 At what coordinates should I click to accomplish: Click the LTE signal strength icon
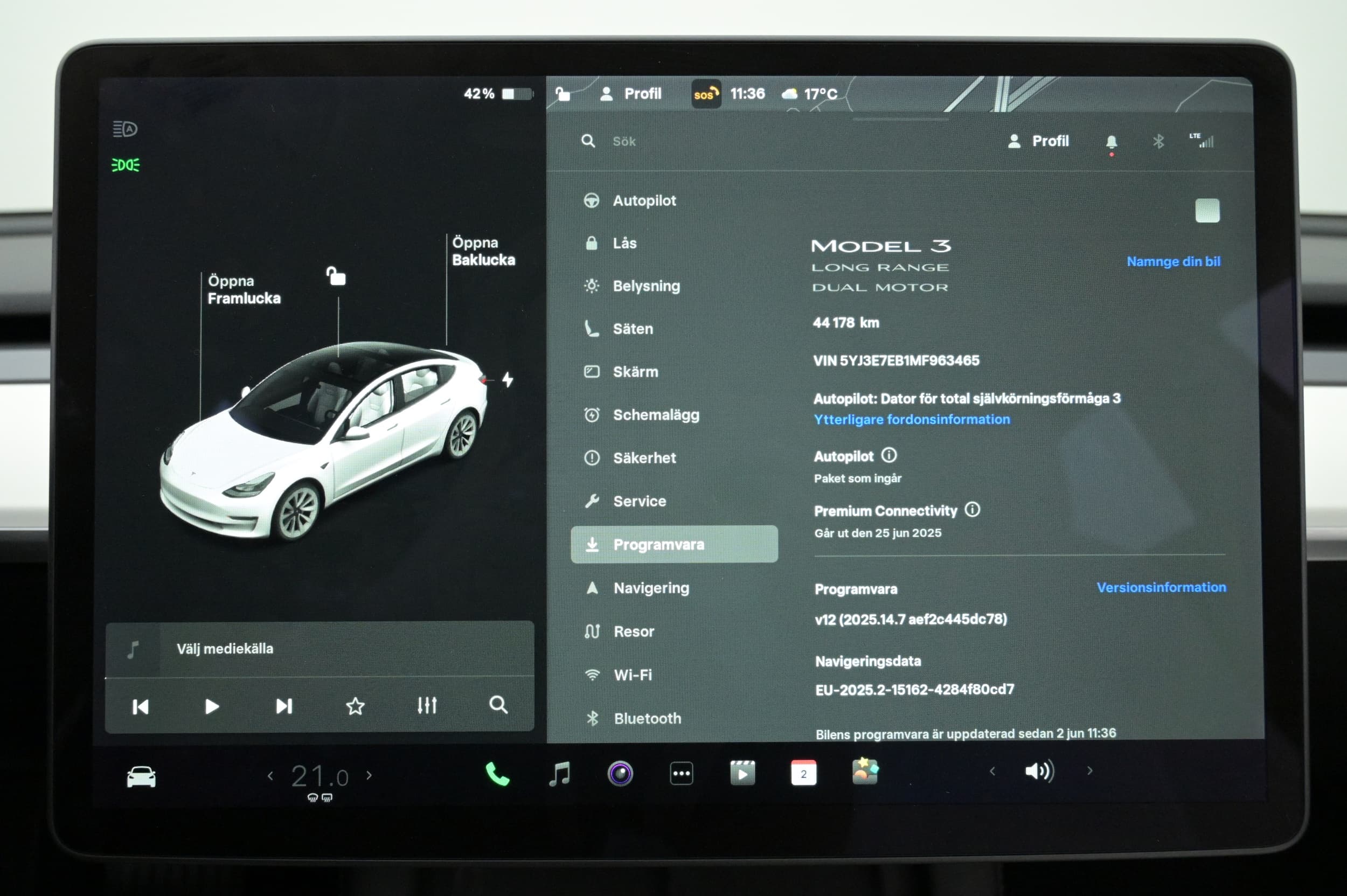[x=1202, y=141]
